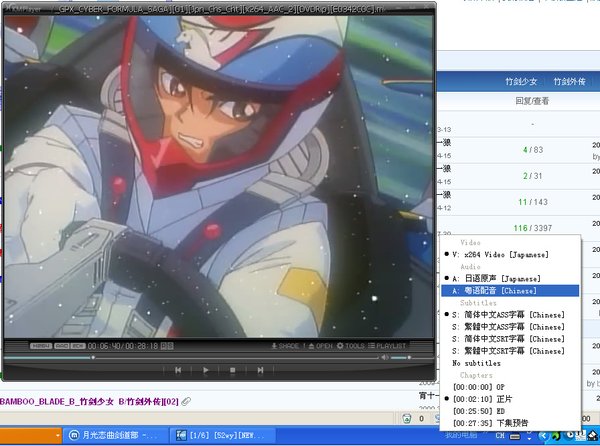Mute audio with speaker icon
The height and width of the screenshot is (446, 600).
[x=385, y=357]
